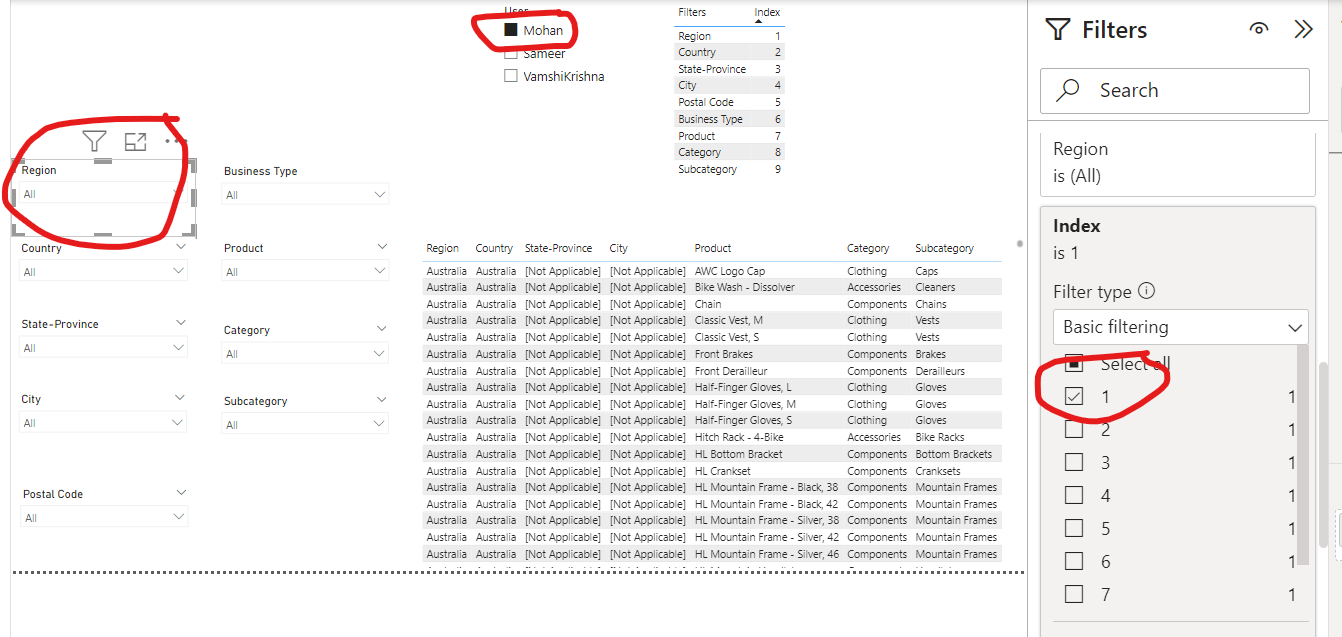Check Index value 7 in filter list

coord(1074,594)
